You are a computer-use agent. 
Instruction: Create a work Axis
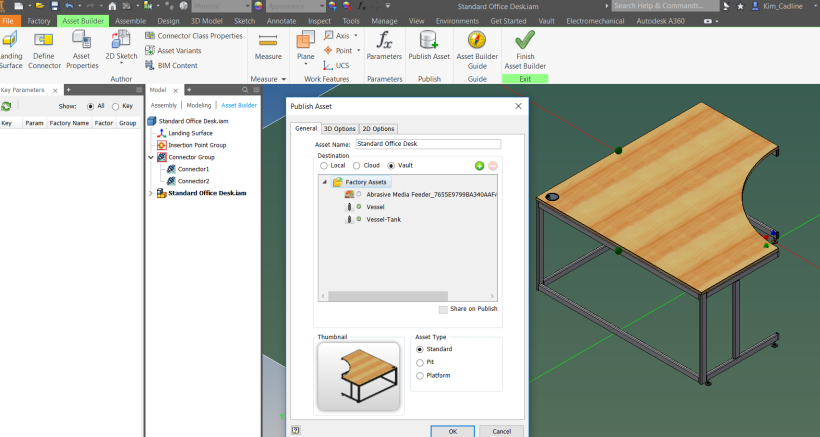[x=337, y=36]
